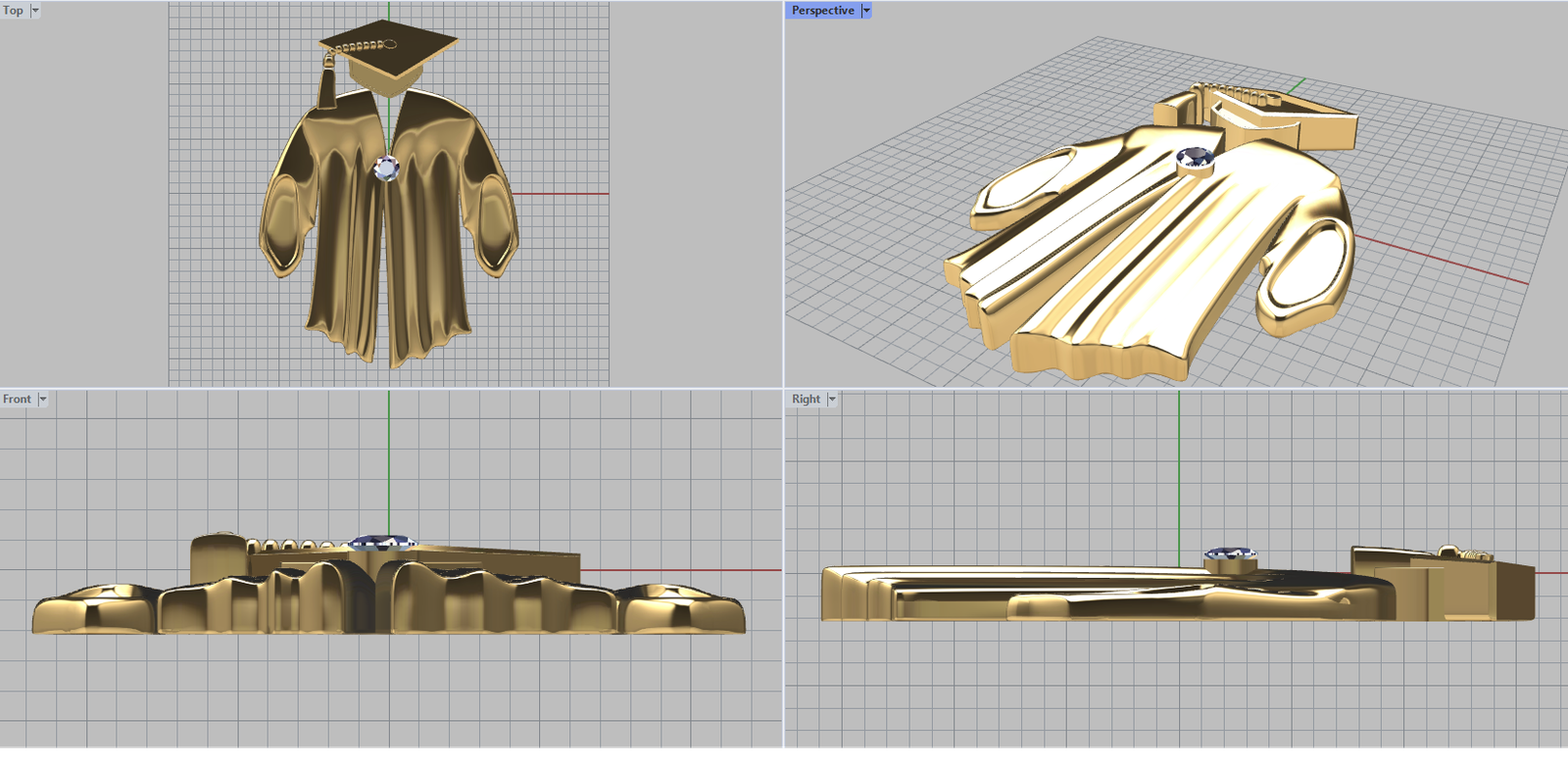Select the Front viewport title label
1568x764 pixels.
[x=17, y=400]
